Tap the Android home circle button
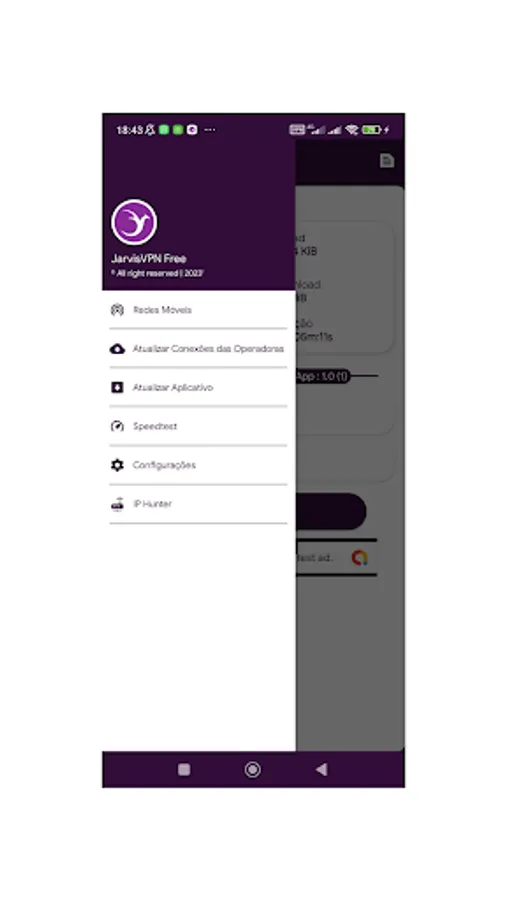 (x=252, y=770)
